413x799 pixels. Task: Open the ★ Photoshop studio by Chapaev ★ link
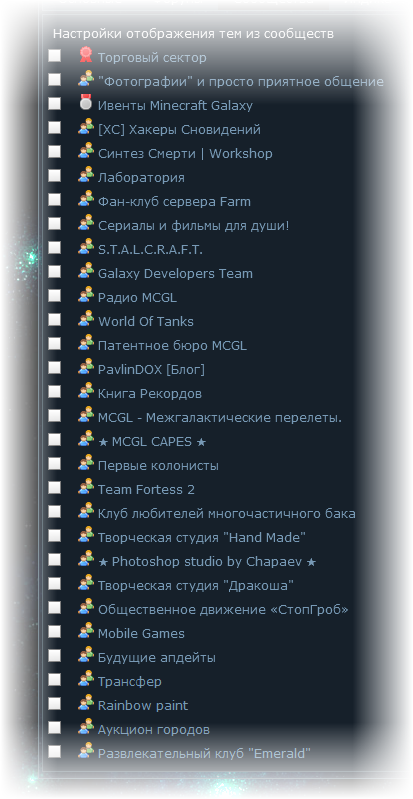click(207, 562)
